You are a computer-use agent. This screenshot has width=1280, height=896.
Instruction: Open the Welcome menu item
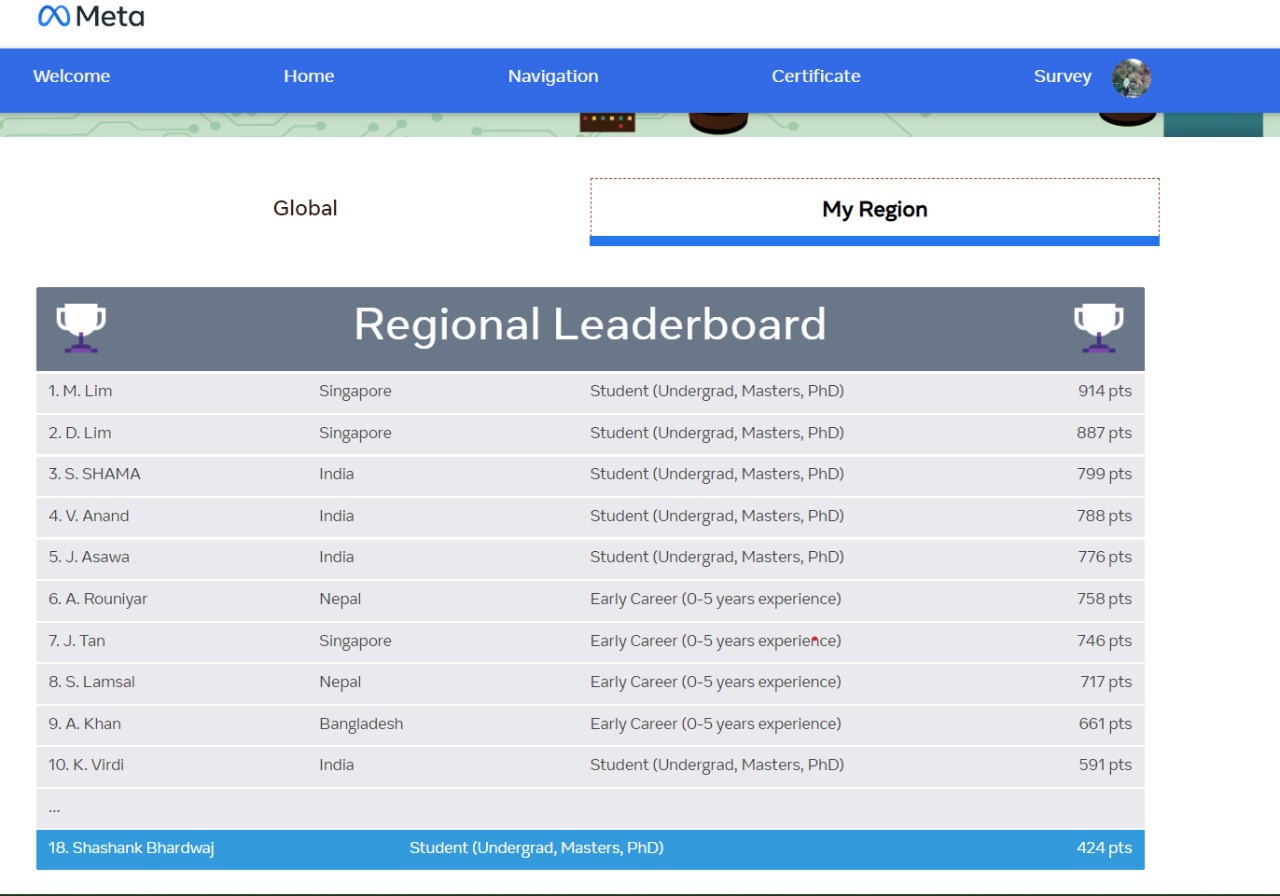tap(72, 77)
